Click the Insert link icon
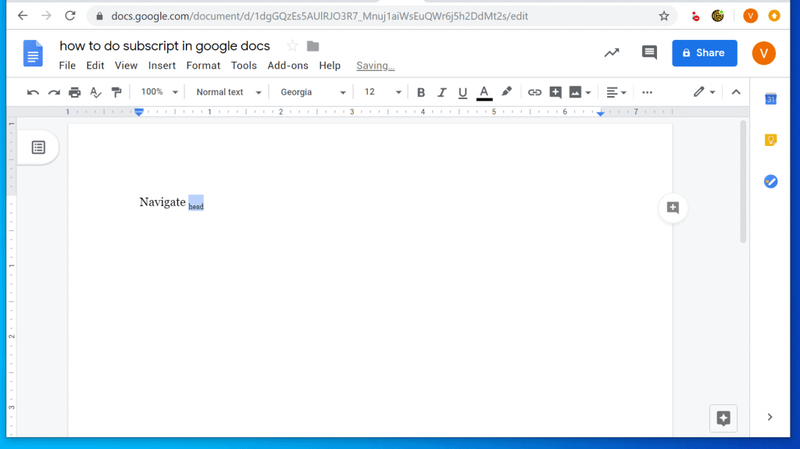 pos(534,92)
